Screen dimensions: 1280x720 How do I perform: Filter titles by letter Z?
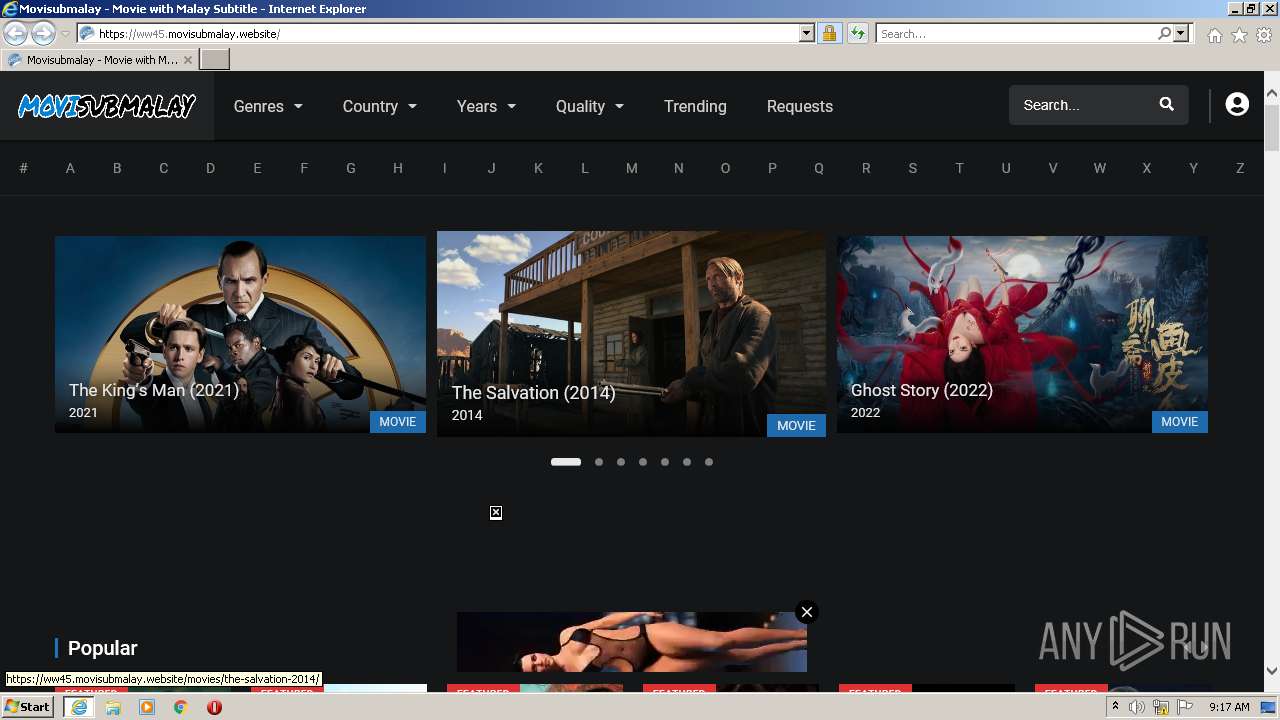coord(1240,168)
